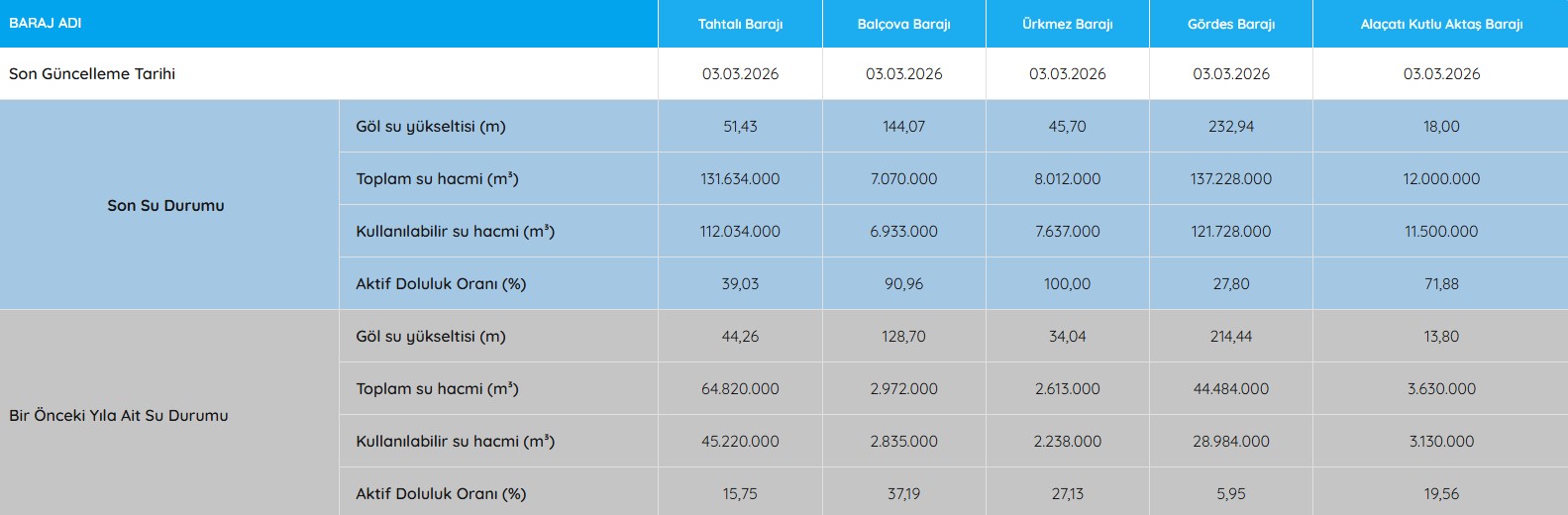Click the Balçova Barajı header

tap(903, 24)
